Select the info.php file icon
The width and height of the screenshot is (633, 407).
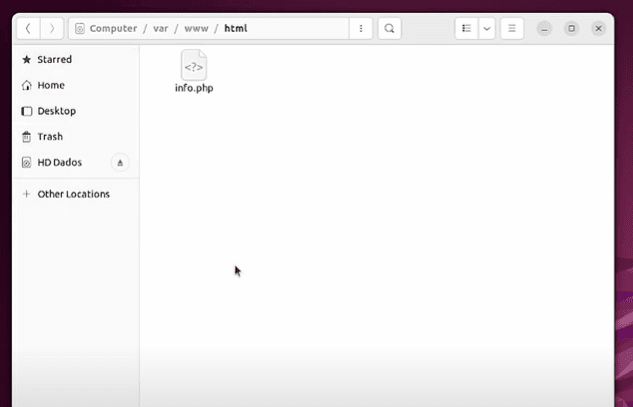(194, 65)
